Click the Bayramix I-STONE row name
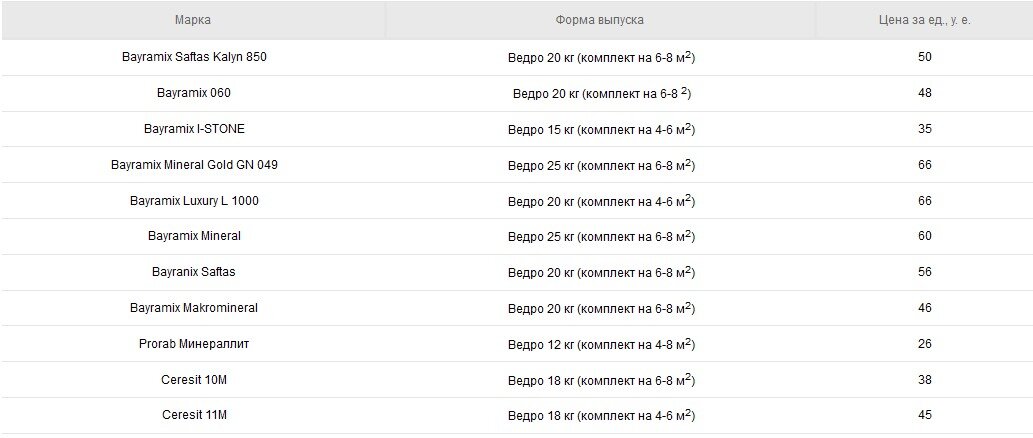Image resolution: width=1033 pixels, height=438 pixels. click(x=194, y=128)
